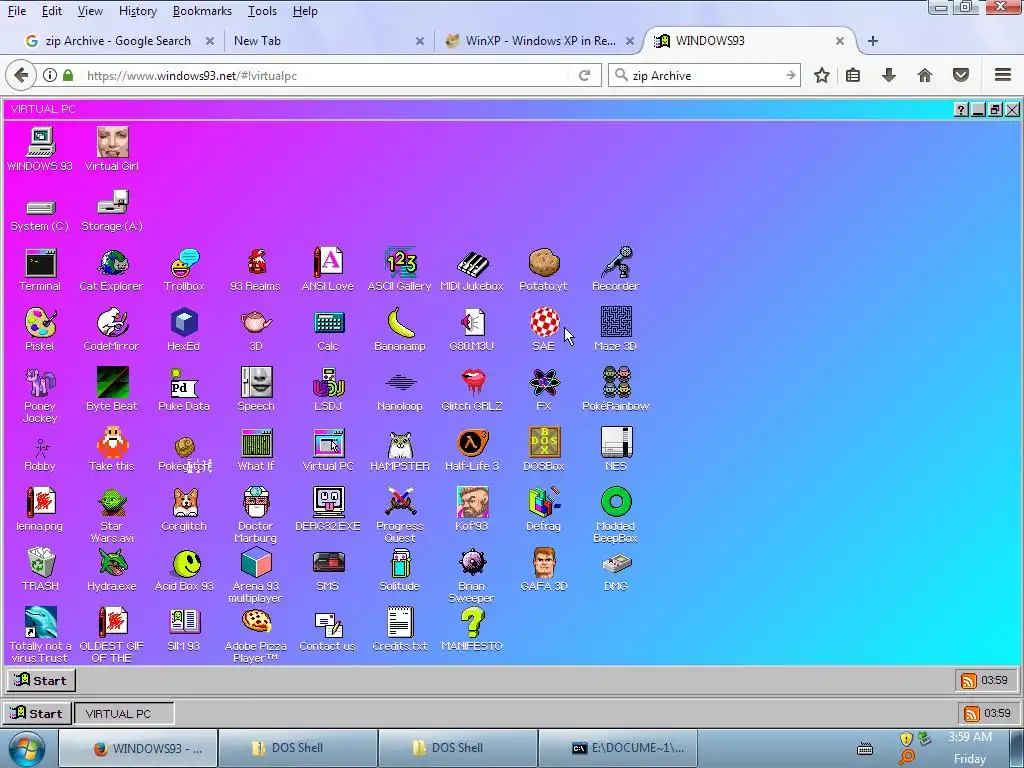Open the Virtual PC window help button
The height and width of the screenshot is (768, 1024).
[x=961, y=109]
